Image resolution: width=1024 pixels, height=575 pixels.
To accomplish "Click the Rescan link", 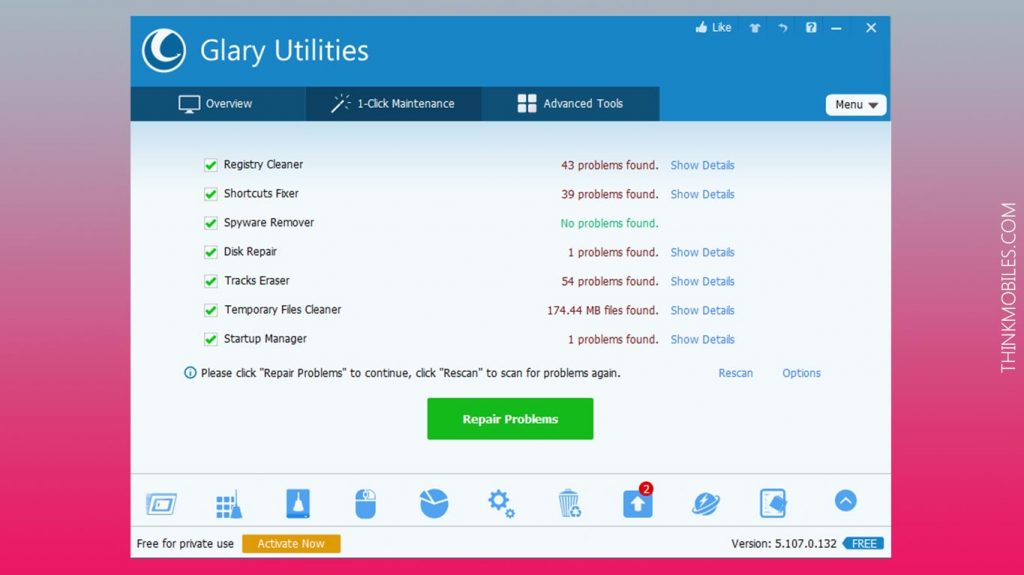I will pos(735,373).
